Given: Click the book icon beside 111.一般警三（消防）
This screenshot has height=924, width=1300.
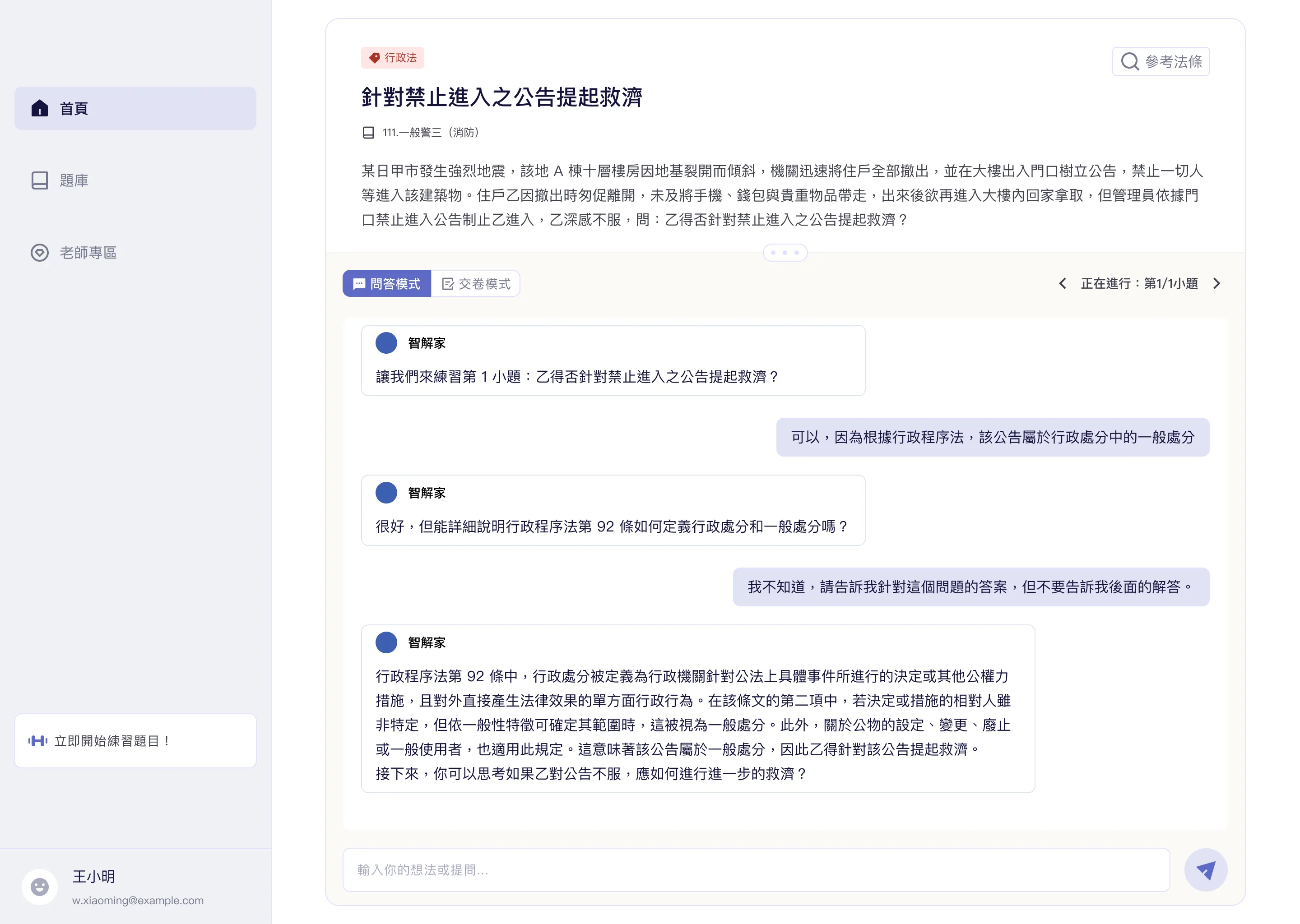Looking at the screenshot, I should [369, 133].
